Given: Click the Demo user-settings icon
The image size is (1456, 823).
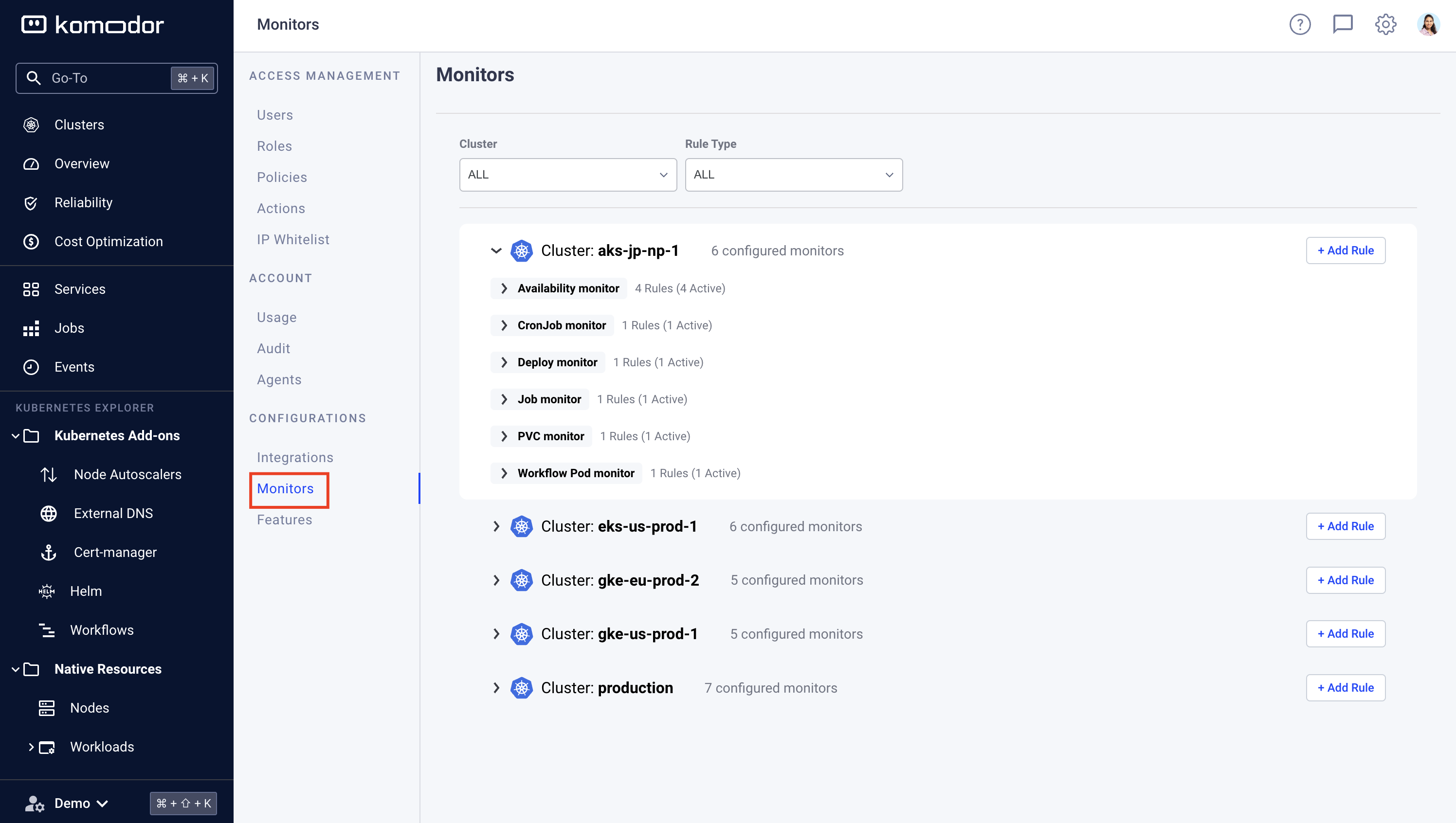Looking at the screenshot, I should 34,804.
